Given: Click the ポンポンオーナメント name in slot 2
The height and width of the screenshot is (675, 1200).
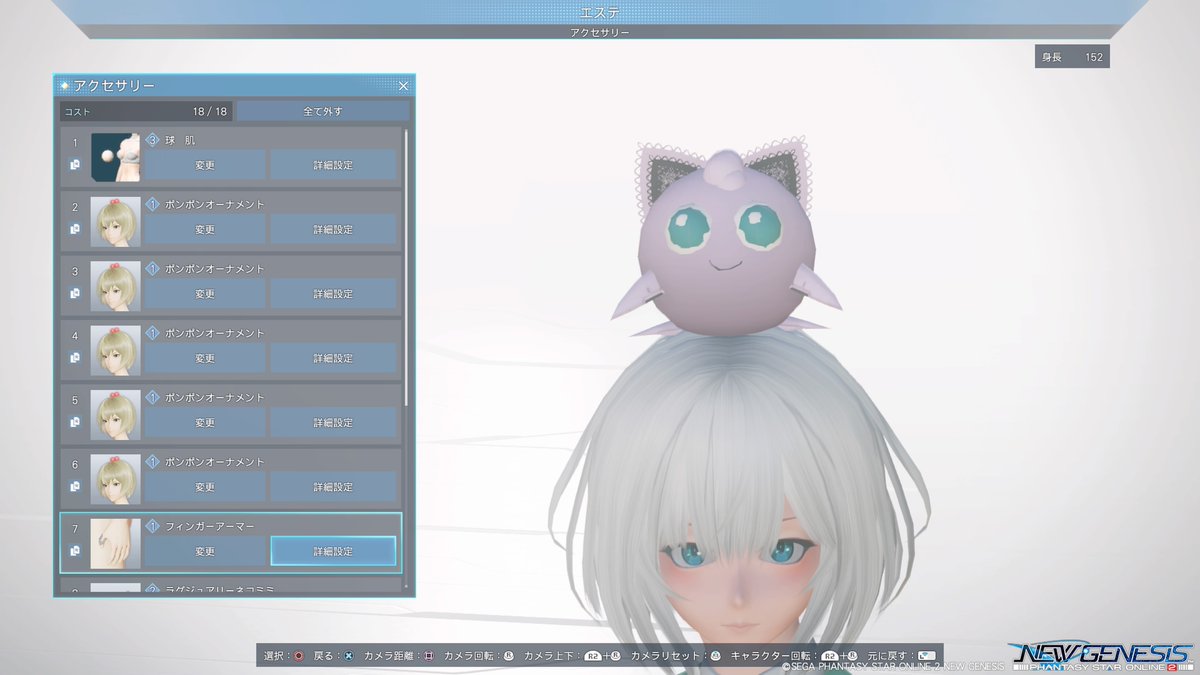Looking at the screenshot, I should (x=215, y=204).
